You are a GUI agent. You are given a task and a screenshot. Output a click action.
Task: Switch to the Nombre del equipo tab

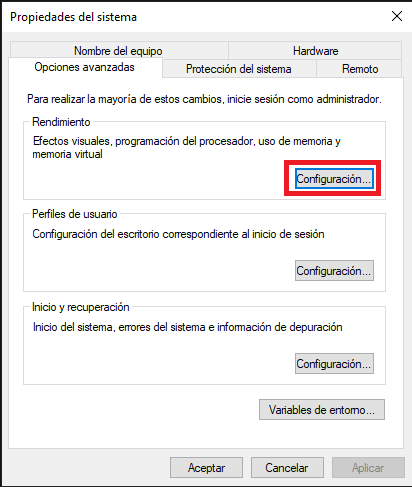click(119, 50)
